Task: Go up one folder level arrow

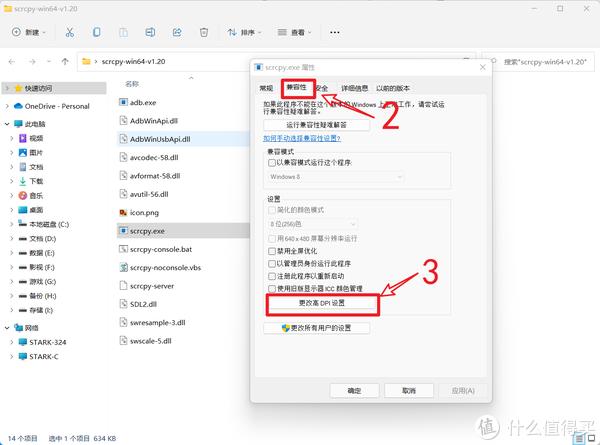Action: coord(65,62)
